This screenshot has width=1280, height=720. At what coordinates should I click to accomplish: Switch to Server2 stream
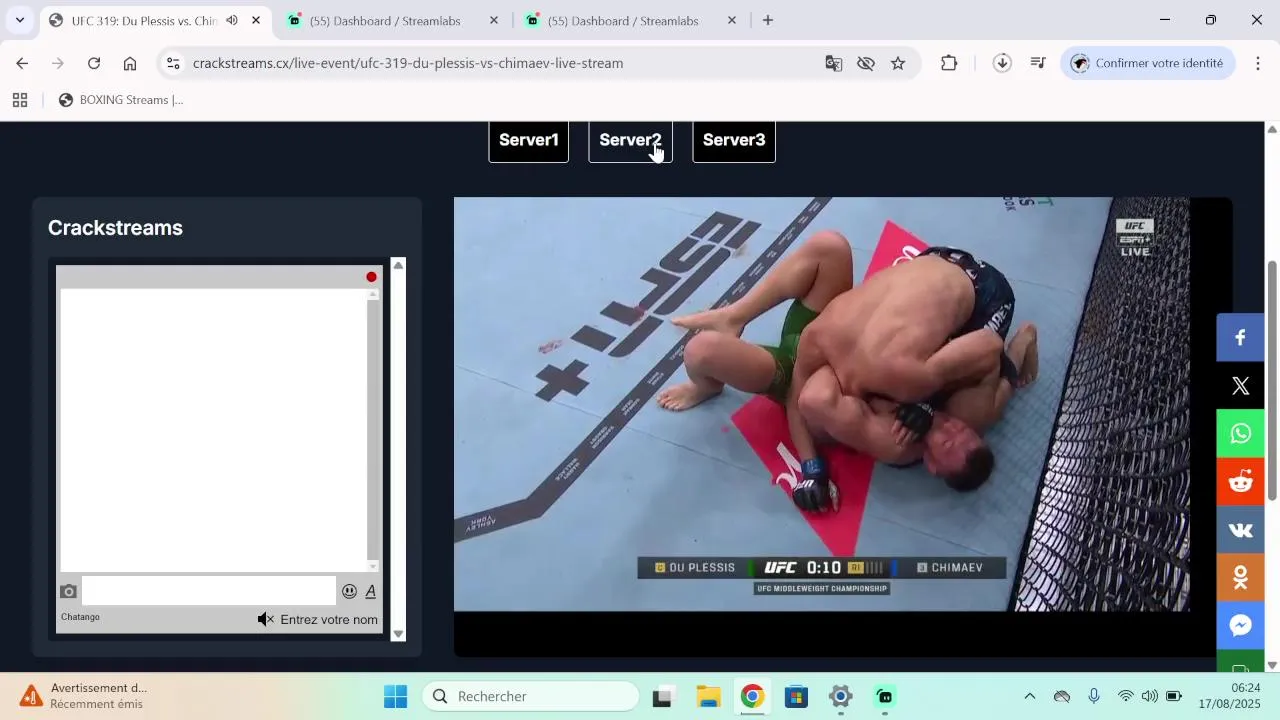630,141
